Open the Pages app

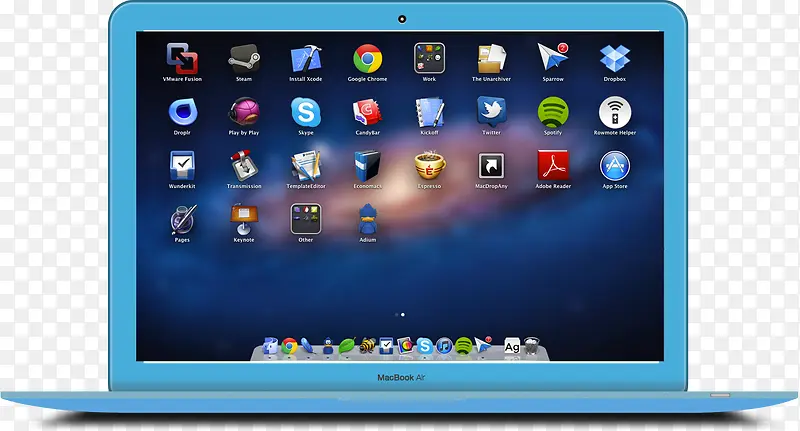(x=182, y=219)
